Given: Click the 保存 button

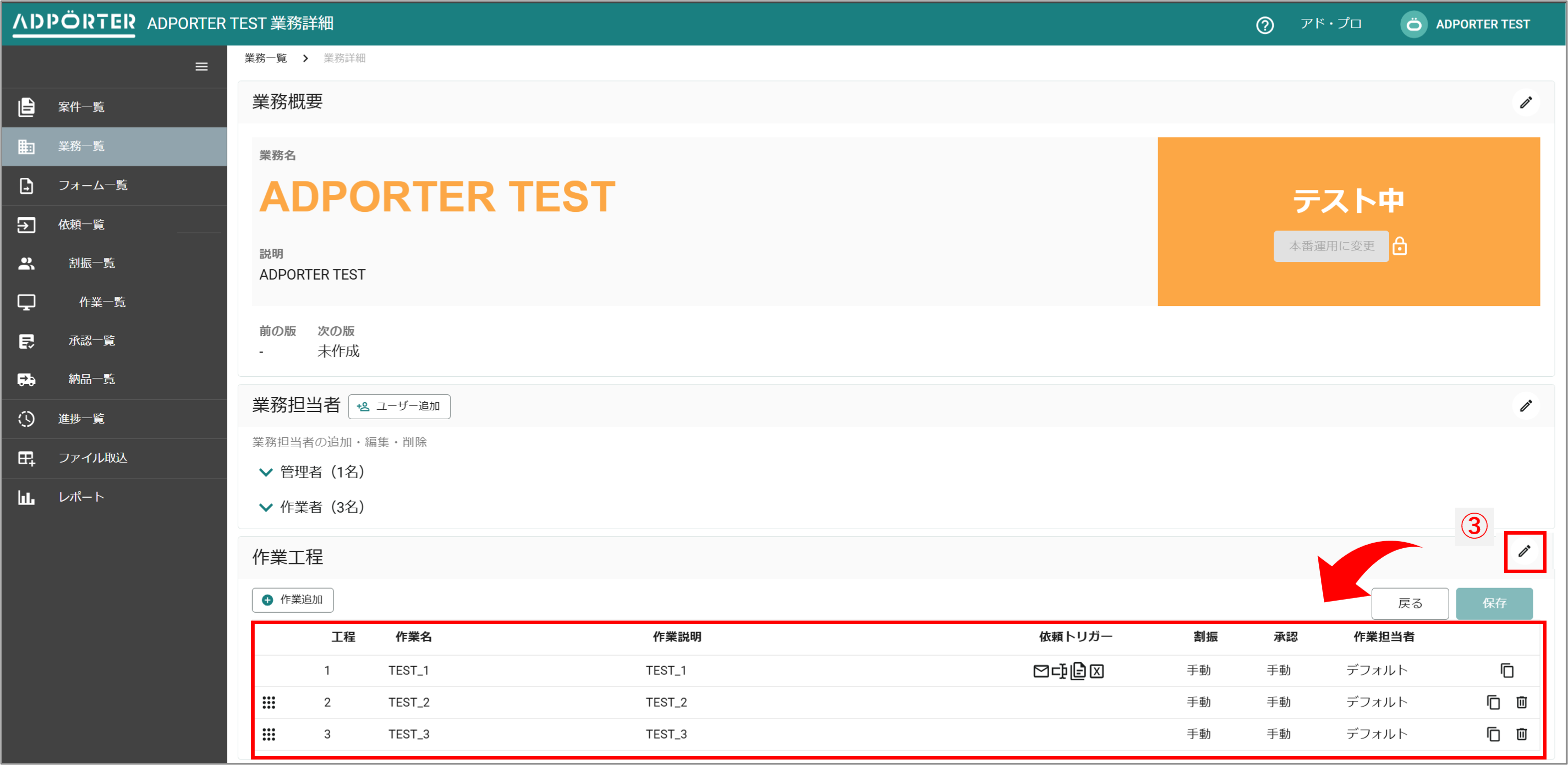Looking at the screenshot, I should point(1495,603).
